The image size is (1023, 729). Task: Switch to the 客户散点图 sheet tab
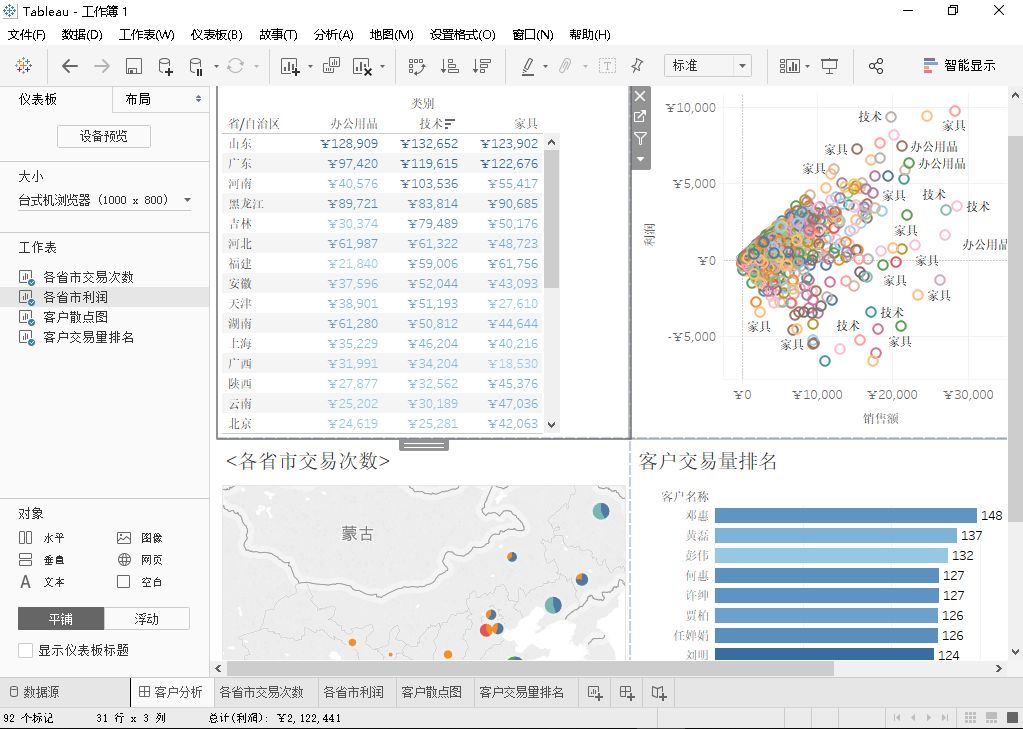click(x=431, y=692)
